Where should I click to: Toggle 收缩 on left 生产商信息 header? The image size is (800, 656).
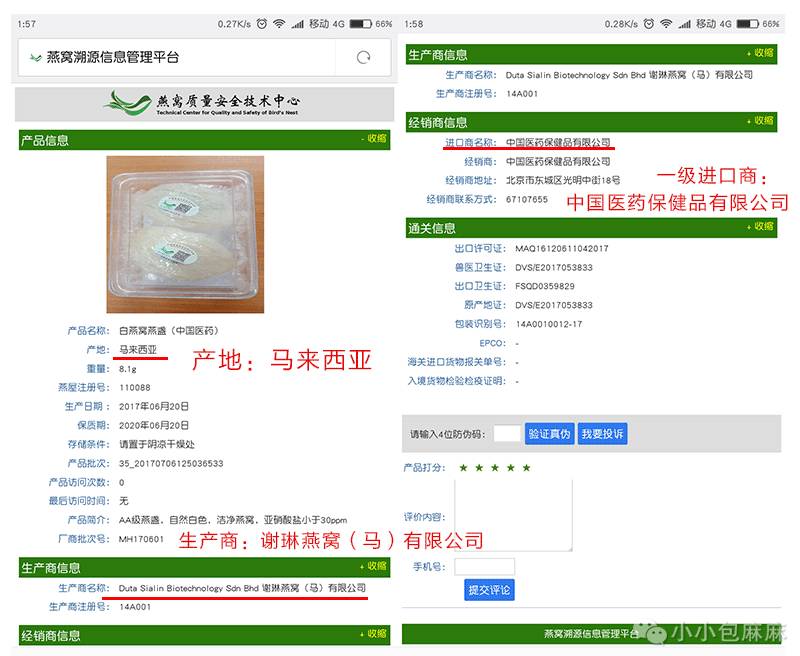373,566
